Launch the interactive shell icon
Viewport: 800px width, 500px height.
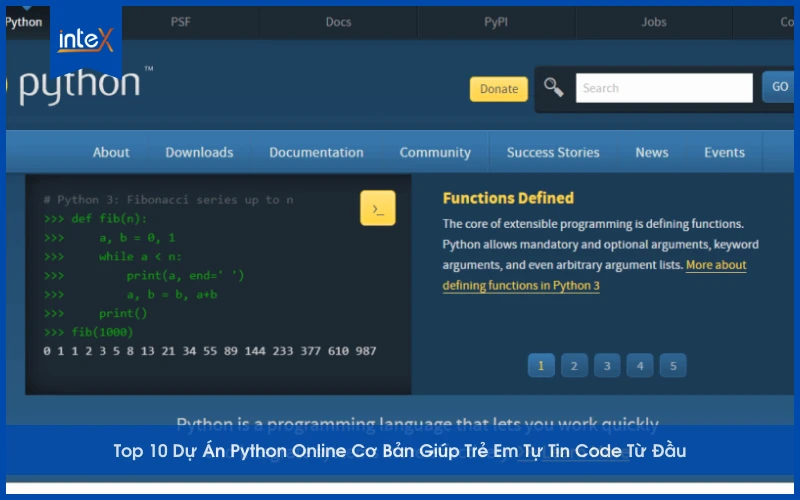coord(378,208)
